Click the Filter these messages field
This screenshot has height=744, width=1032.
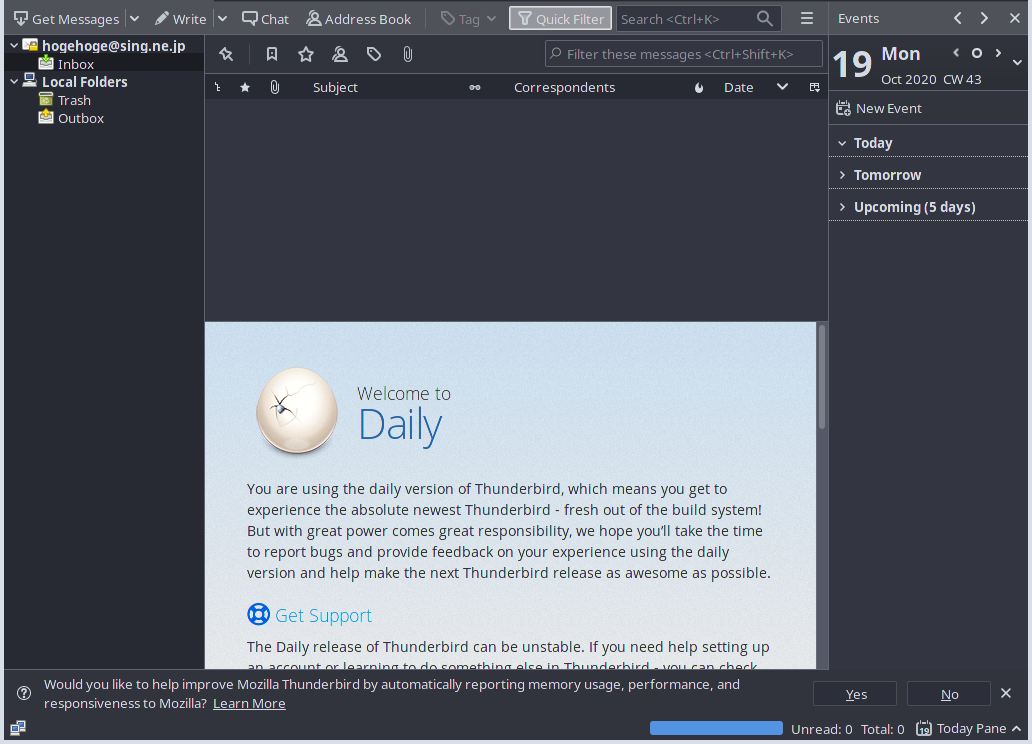684,54
